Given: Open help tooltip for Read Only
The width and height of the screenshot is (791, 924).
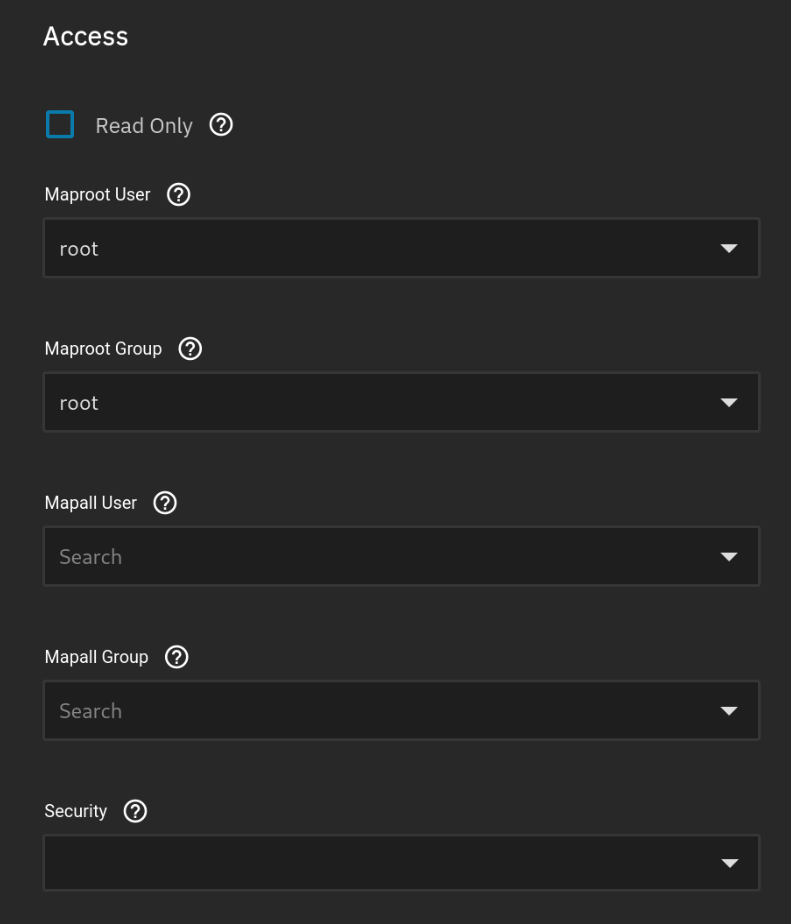Looking at the screenshot, I should click(x=221, y=125).
